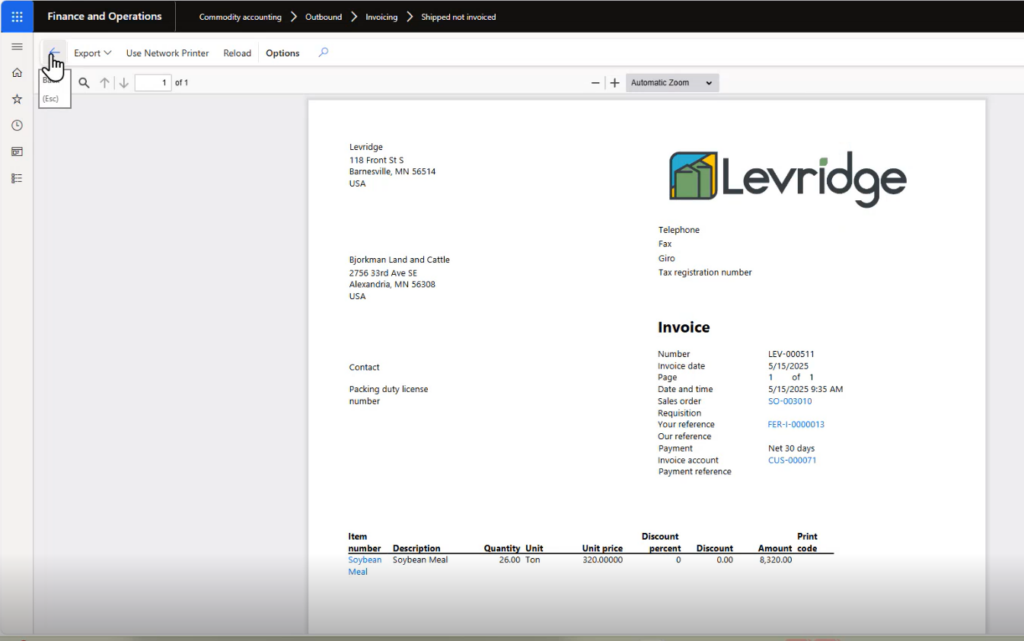Go to next page with down arrow
The width and height of the screenshot is (1024, 641).
click(x=123, y=83)
